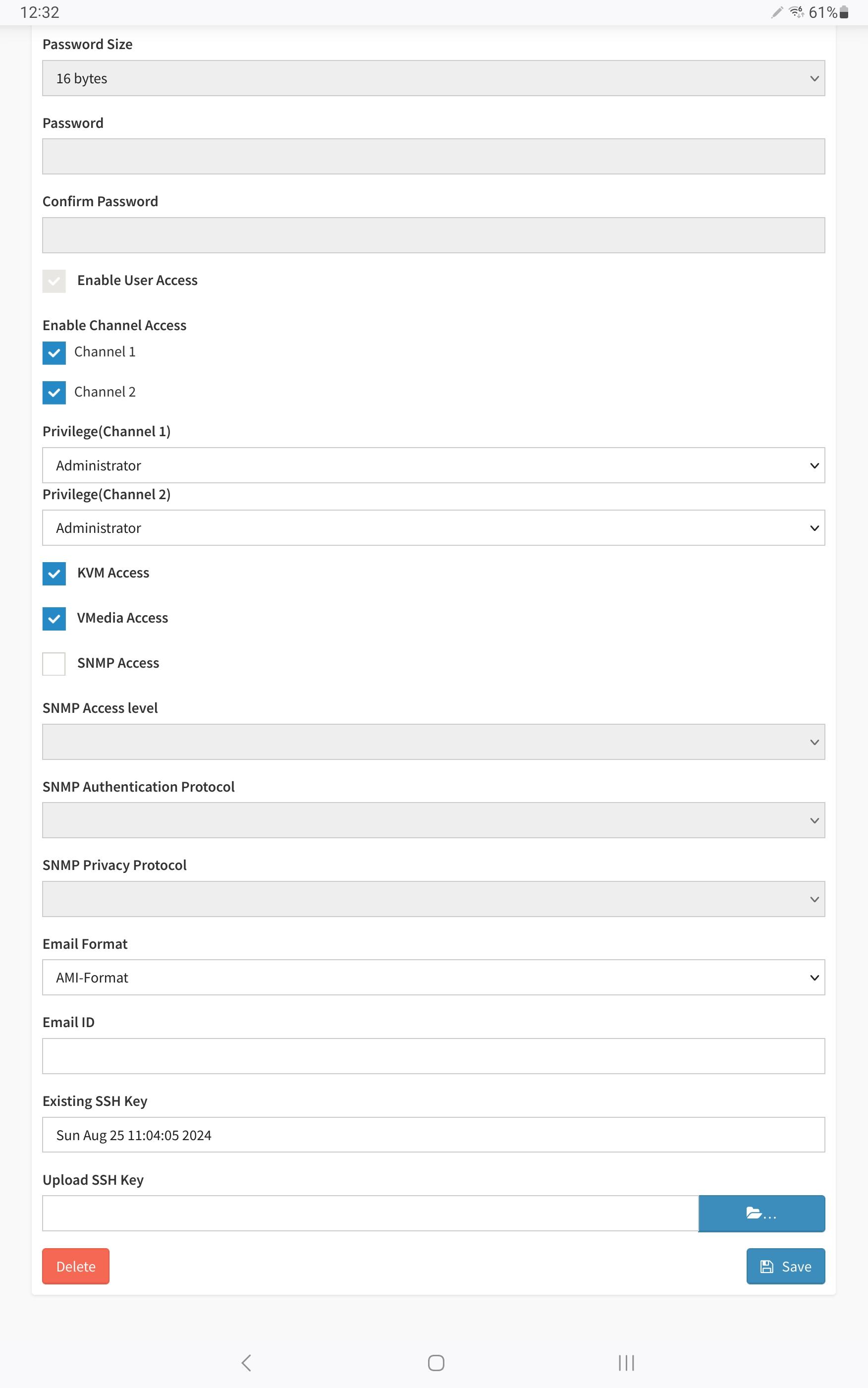Open the recent apps navigation icon
Viewport: 868px width, 1388px height.
pos(626,1363)
